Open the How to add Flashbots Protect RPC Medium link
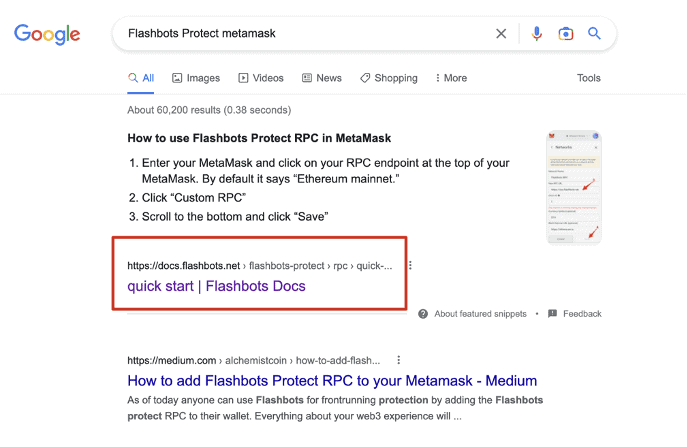This screenshot has width=687, height=447. (332, 380)
